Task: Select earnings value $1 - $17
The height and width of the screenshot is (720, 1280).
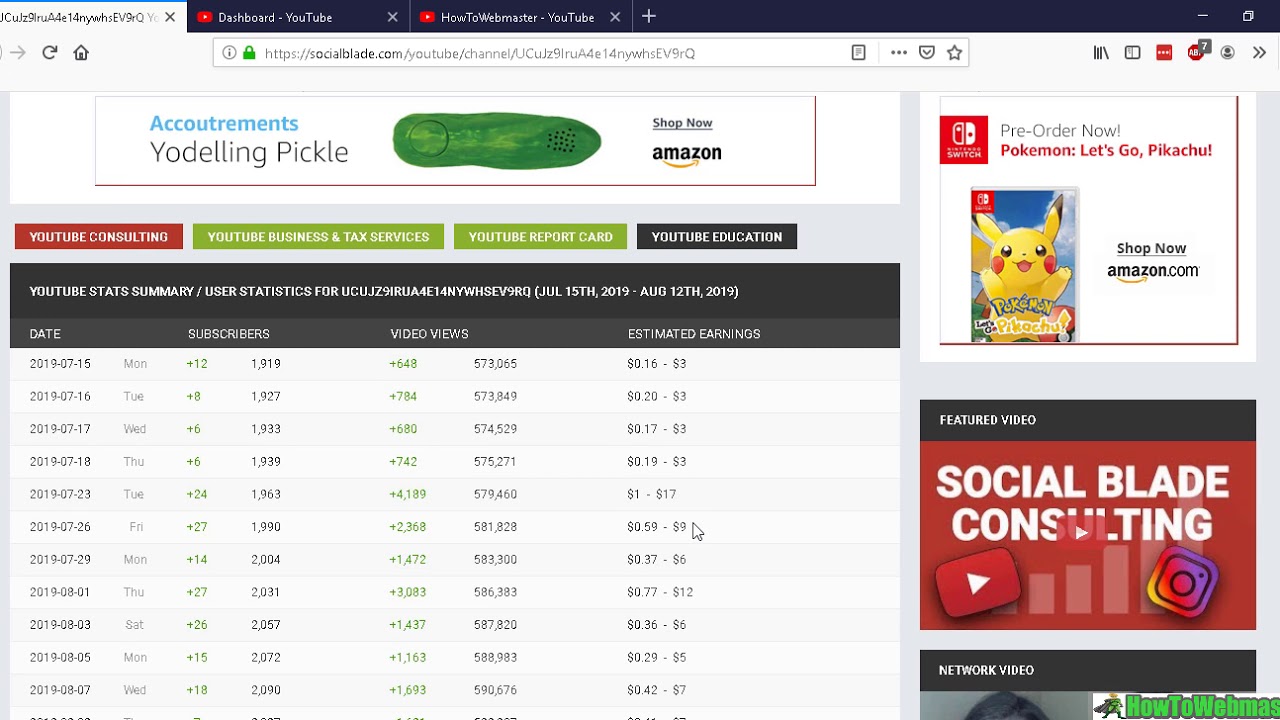Action: (x=652, y=494)
